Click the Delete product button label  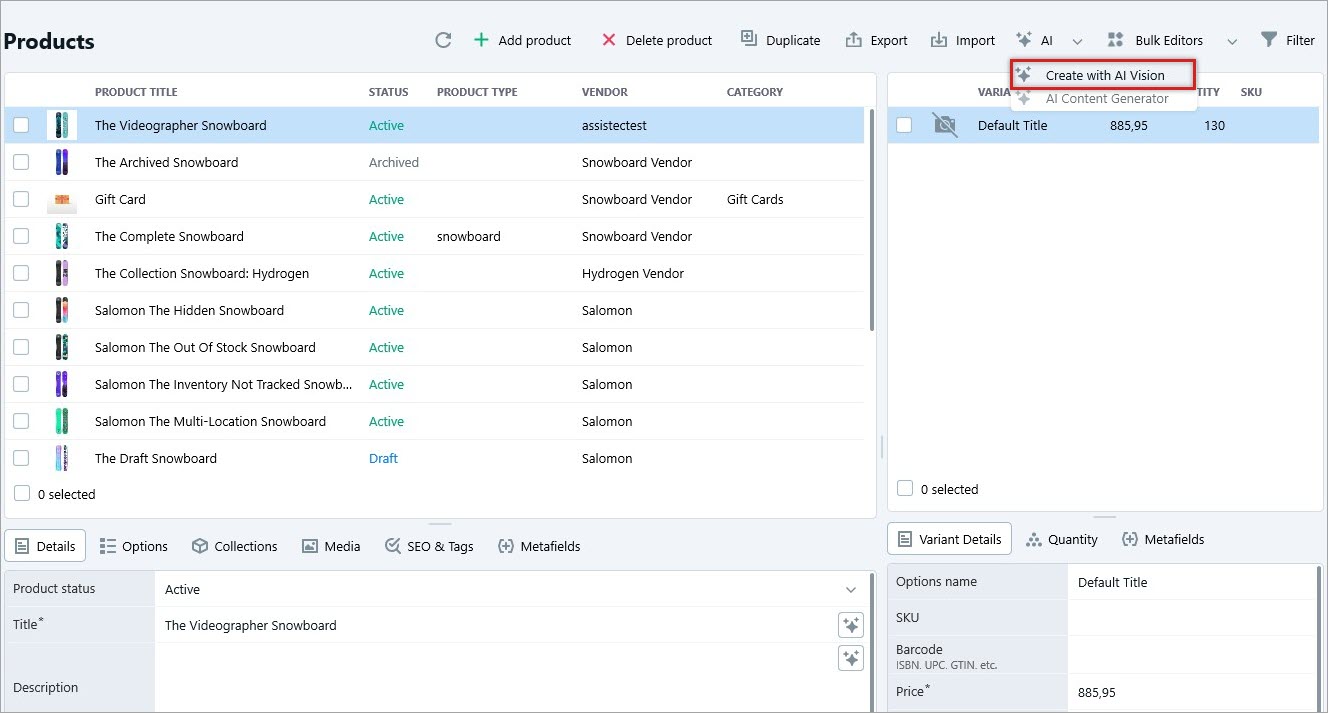669,41
